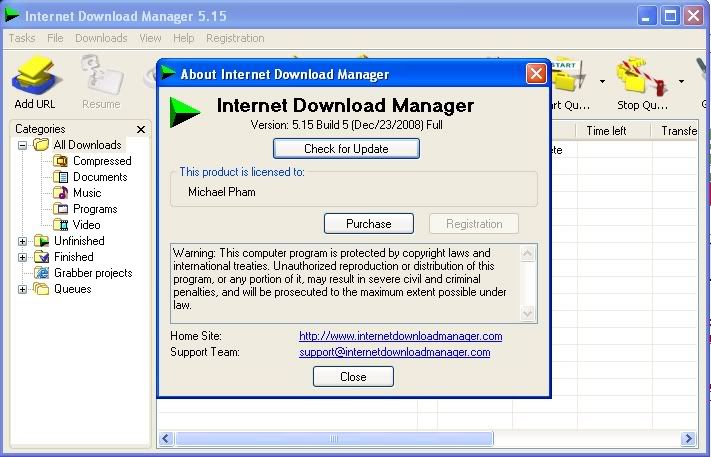Expand the Queues tree node

coord(22,289)
